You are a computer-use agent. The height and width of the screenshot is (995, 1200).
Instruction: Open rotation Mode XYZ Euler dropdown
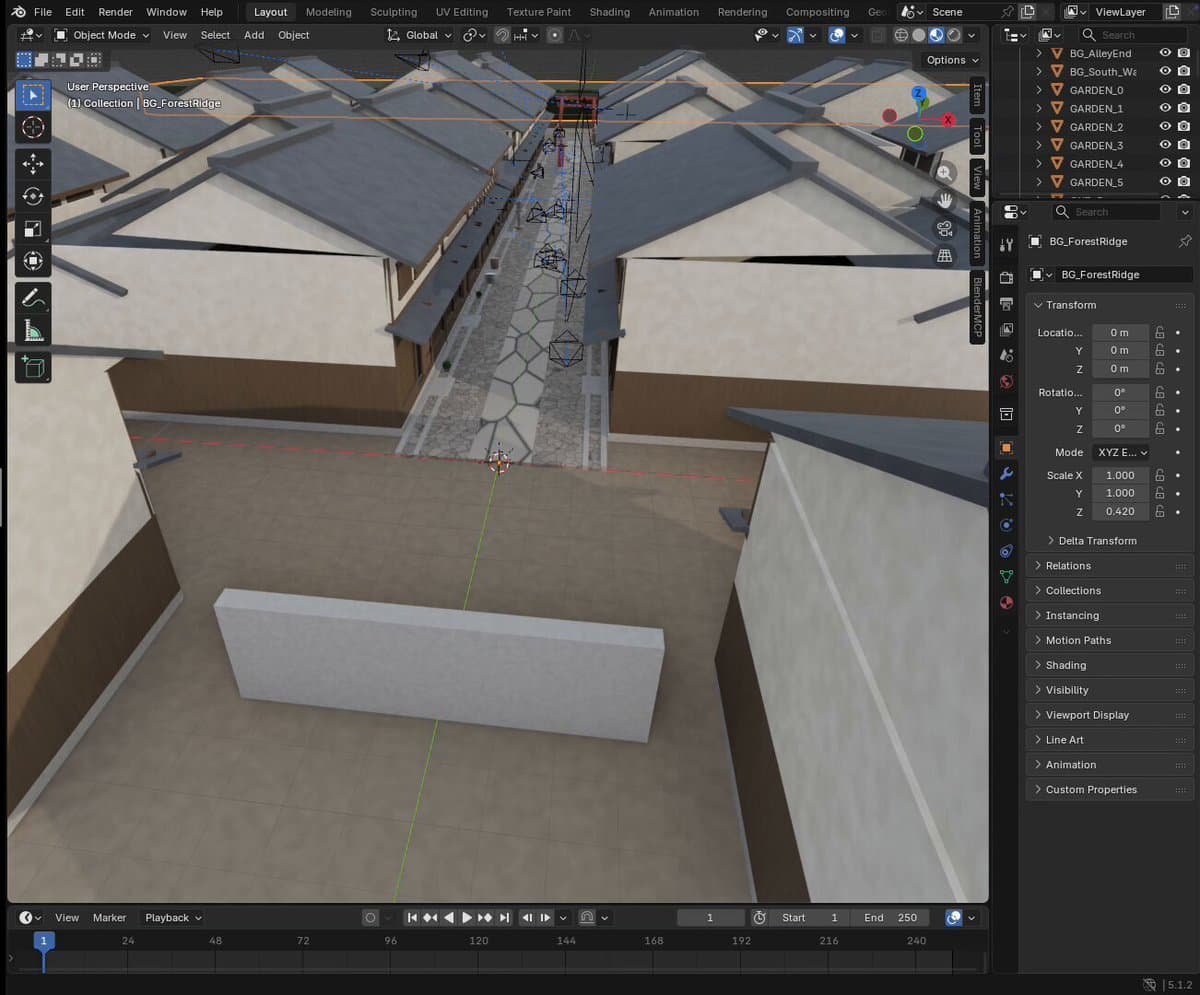tap(1121, 452)
